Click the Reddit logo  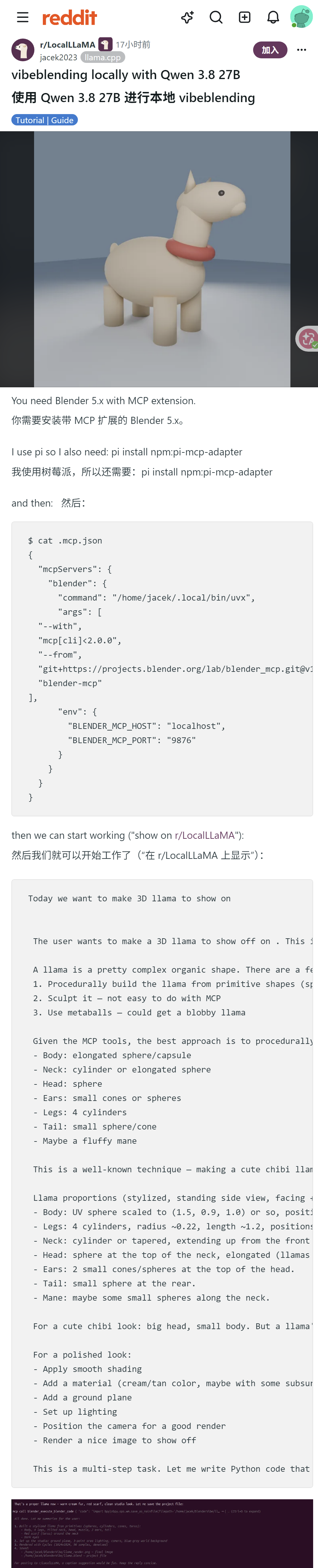click(69, 18)
